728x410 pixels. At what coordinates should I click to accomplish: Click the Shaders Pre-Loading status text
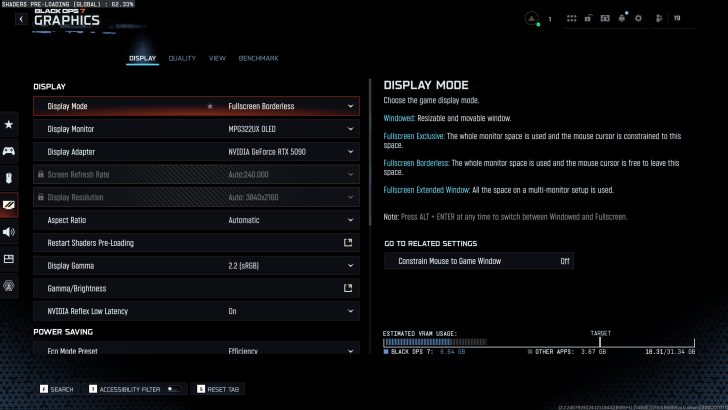(x=68, y=4)
